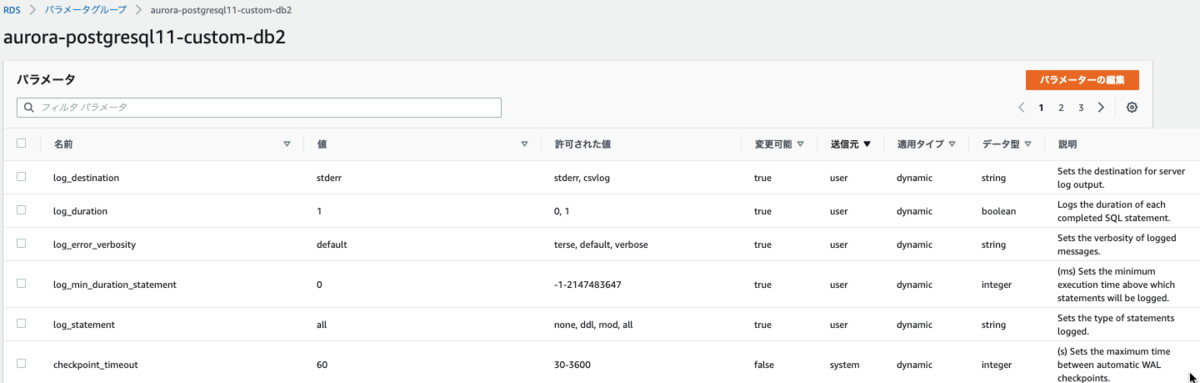Click 'false' in checkpoint_timeout row
Screen dimensions: 1200x383
[x=765, y=365]
